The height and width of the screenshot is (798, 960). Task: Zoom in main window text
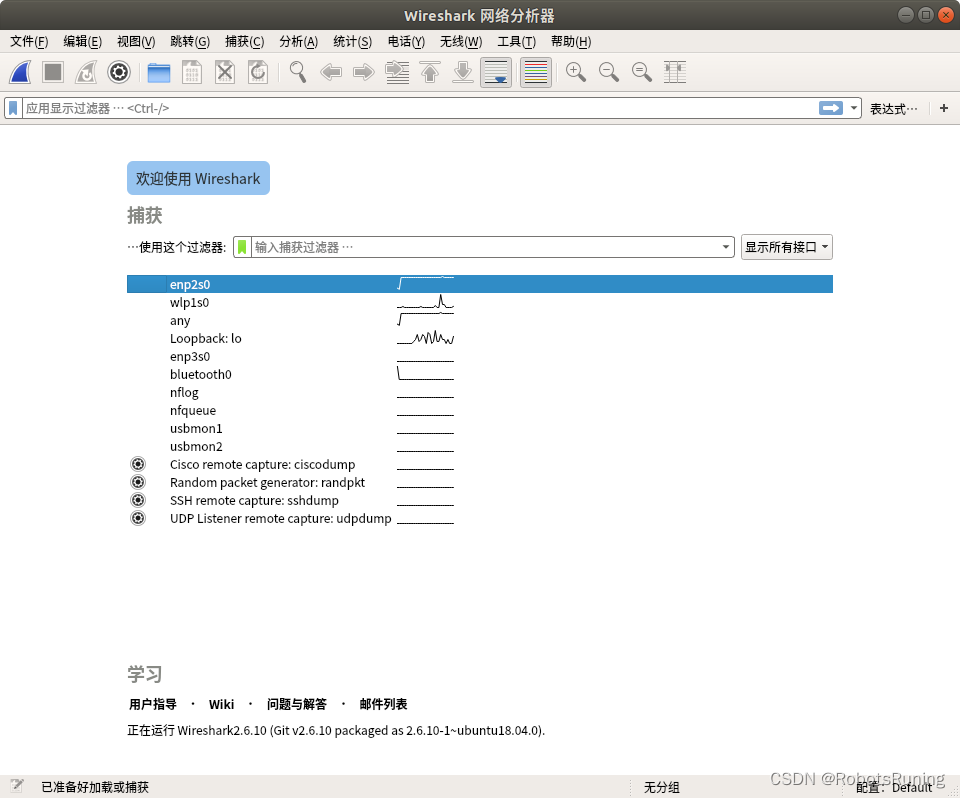pyautogui.click(x=576, y=72)
